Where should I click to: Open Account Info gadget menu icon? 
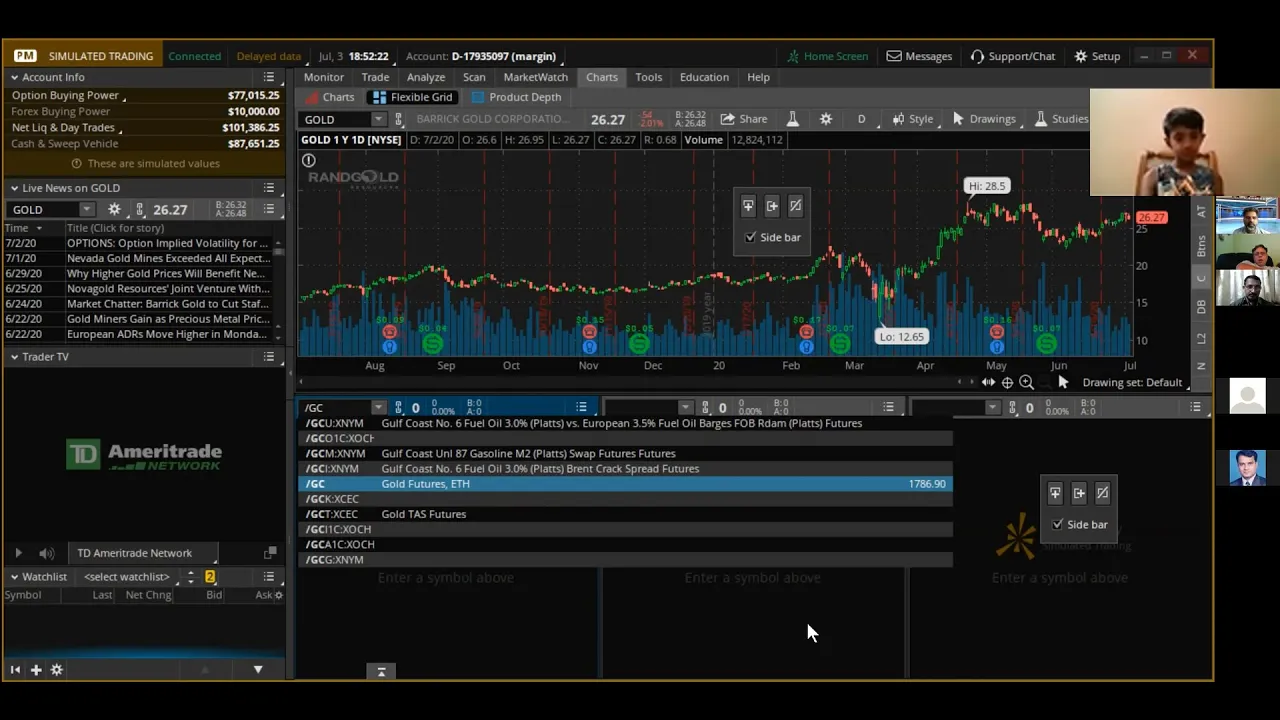click(x=269, y=77)
